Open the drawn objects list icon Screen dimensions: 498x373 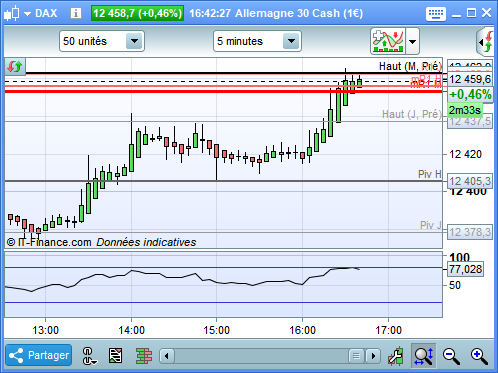[116, 356]
